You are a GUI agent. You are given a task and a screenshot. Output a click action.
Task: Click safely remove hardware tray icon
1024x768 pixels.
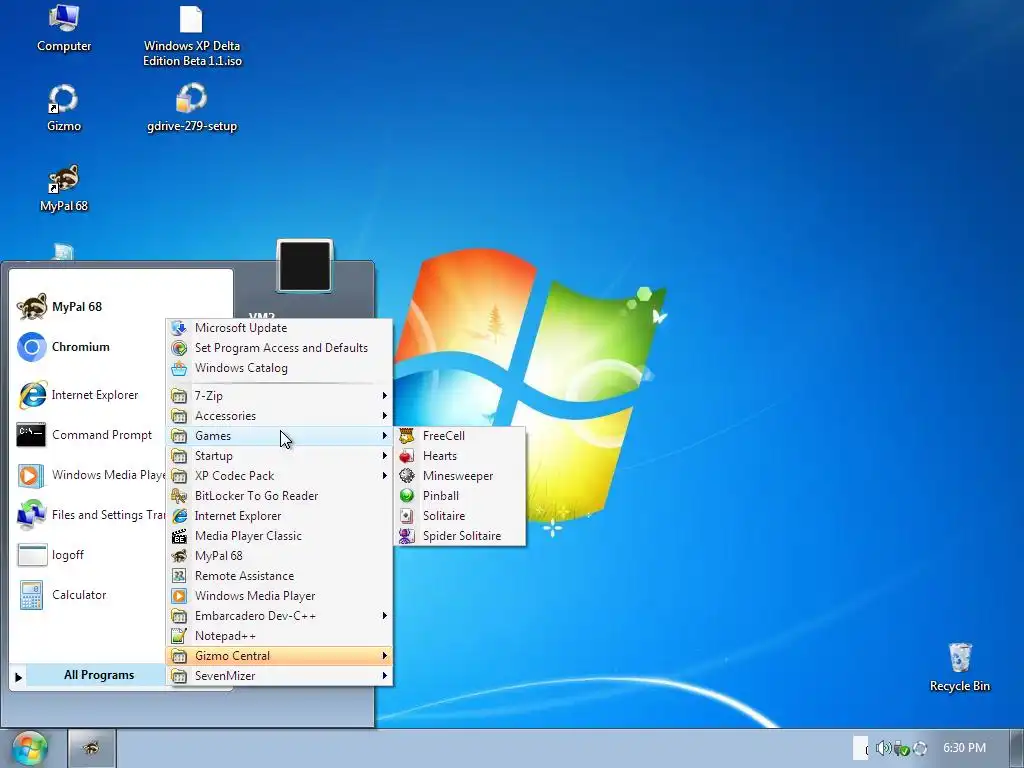[902, 748]
